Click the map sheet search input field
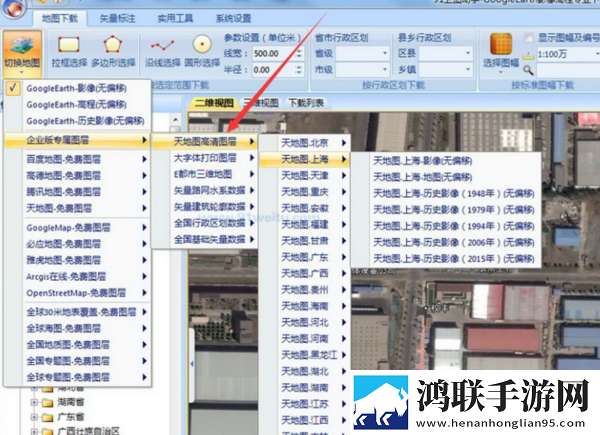 (568, 70)
